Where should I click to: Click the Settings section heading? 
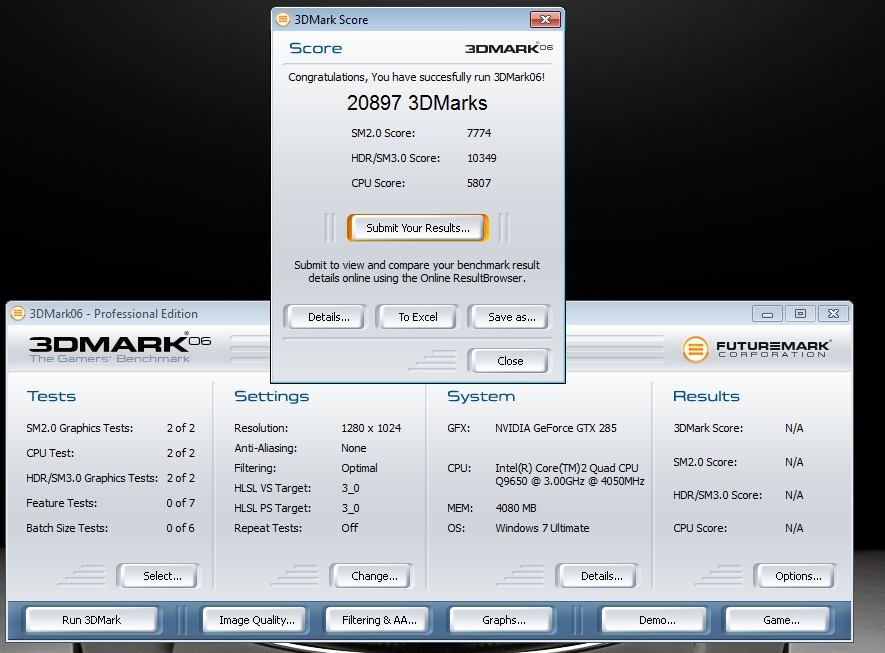[271, 396]
